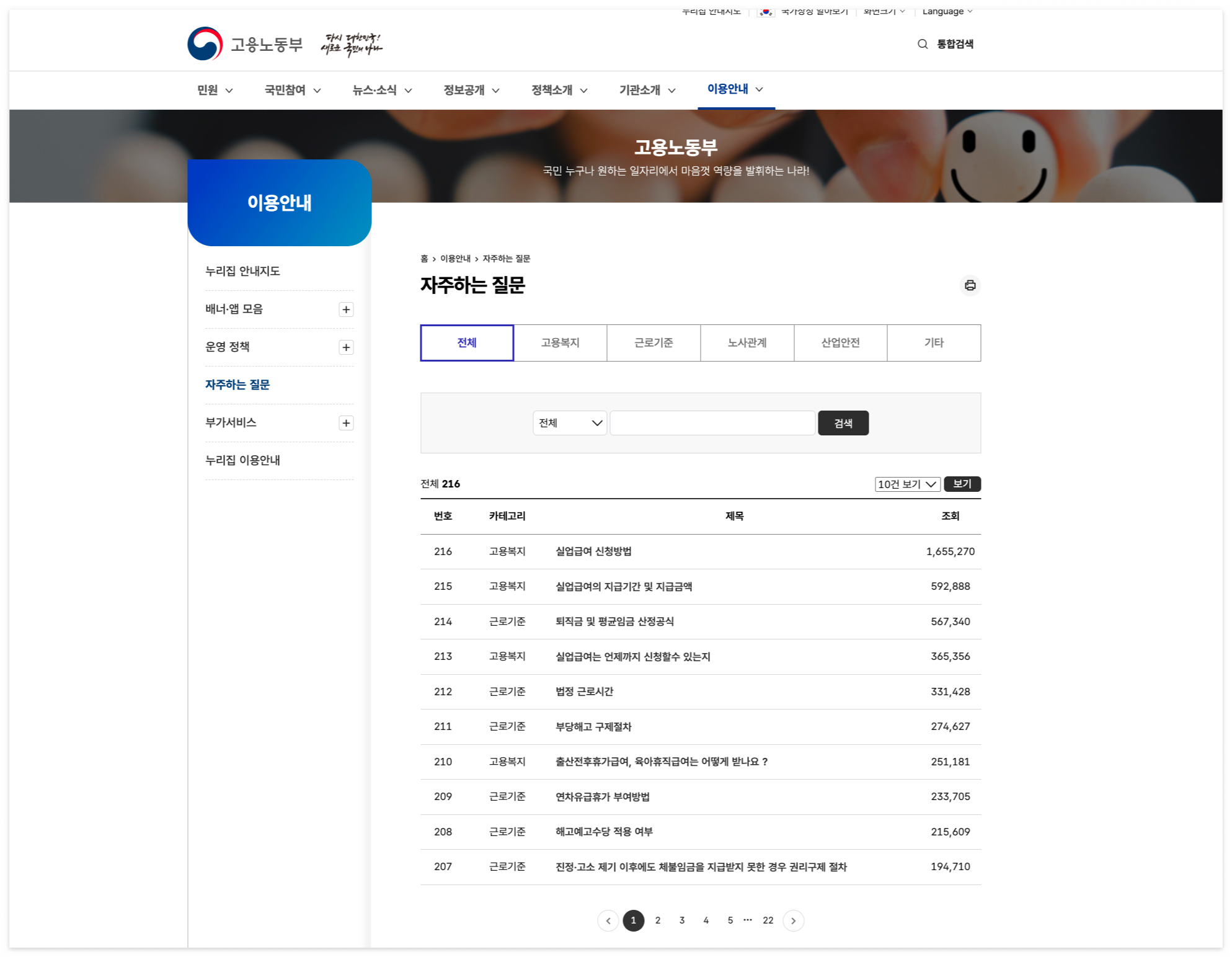This screenshot has height=957, width=1232.
Task: Open the 통합검색 search magnifier icon
Action: tap(921, 43)
